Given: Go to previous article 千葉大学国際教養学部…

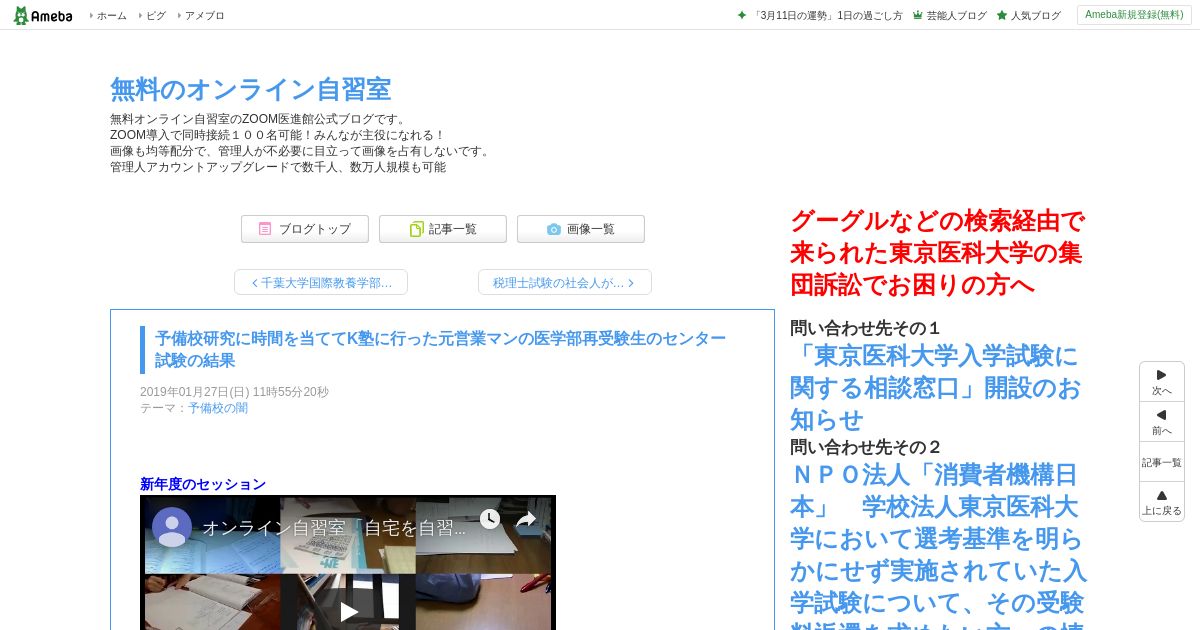Looking at the screenshot, I should coord(321,283).
